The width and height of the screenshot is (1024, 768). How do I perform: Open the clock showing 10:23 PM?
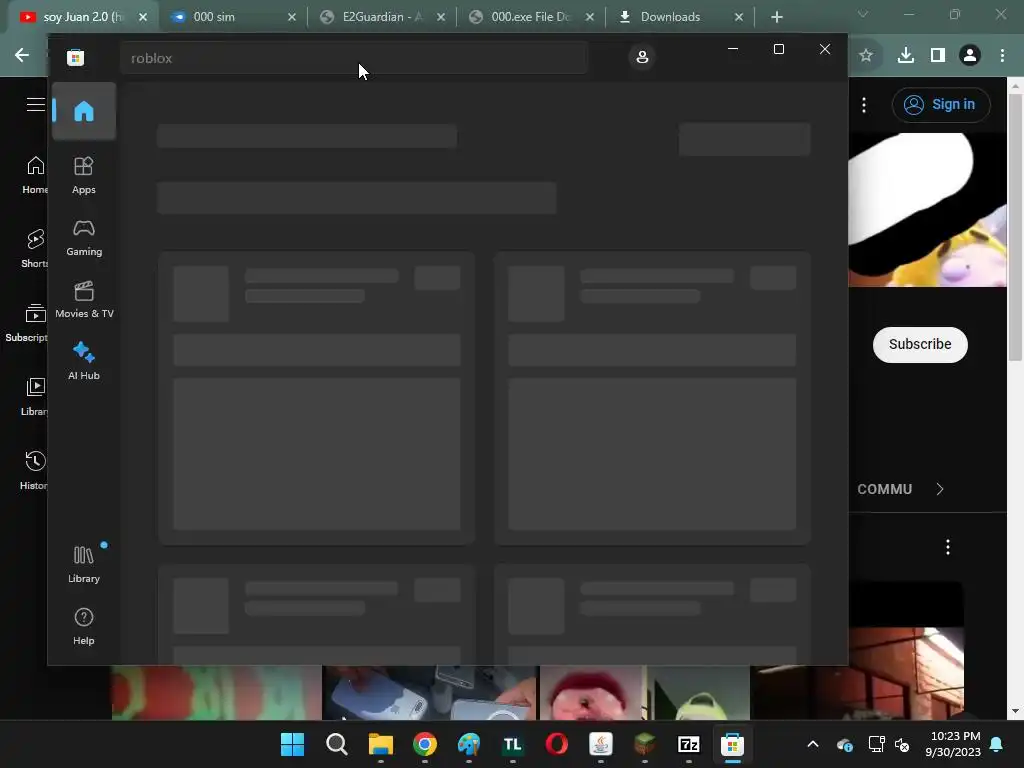tap(953, 744)
